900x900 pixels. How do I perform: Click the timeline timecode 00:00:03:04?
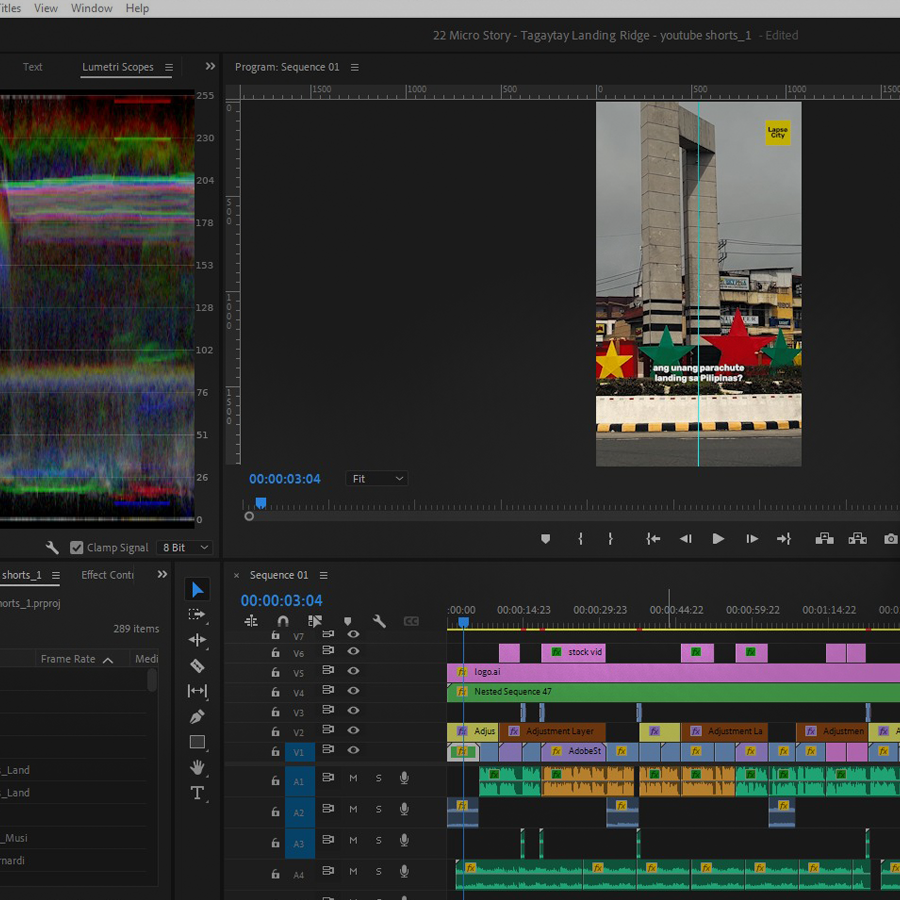pos(281,600)
